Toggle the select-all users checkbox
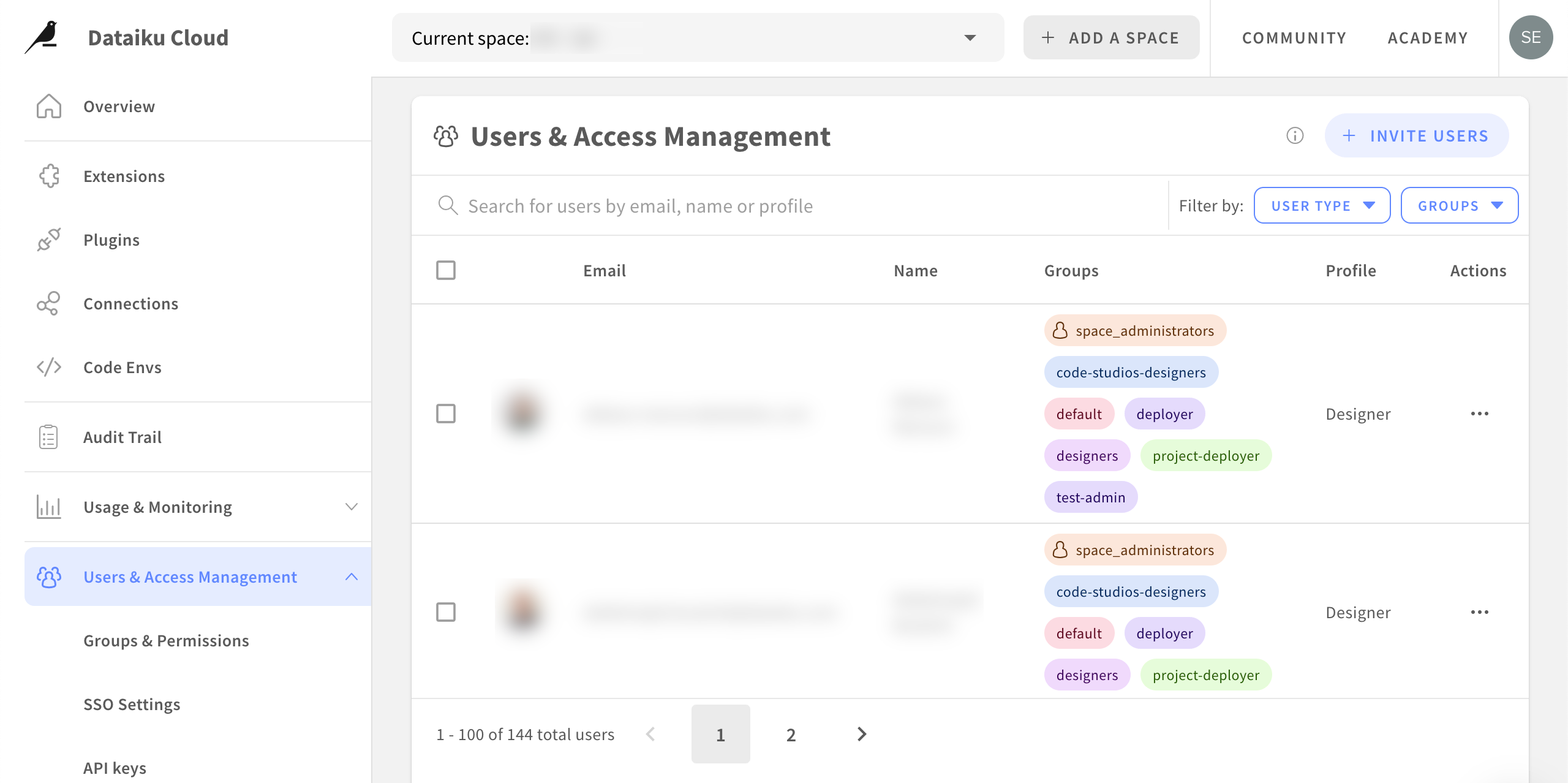Screen dimensions: 1568x783 coord(446,270)
